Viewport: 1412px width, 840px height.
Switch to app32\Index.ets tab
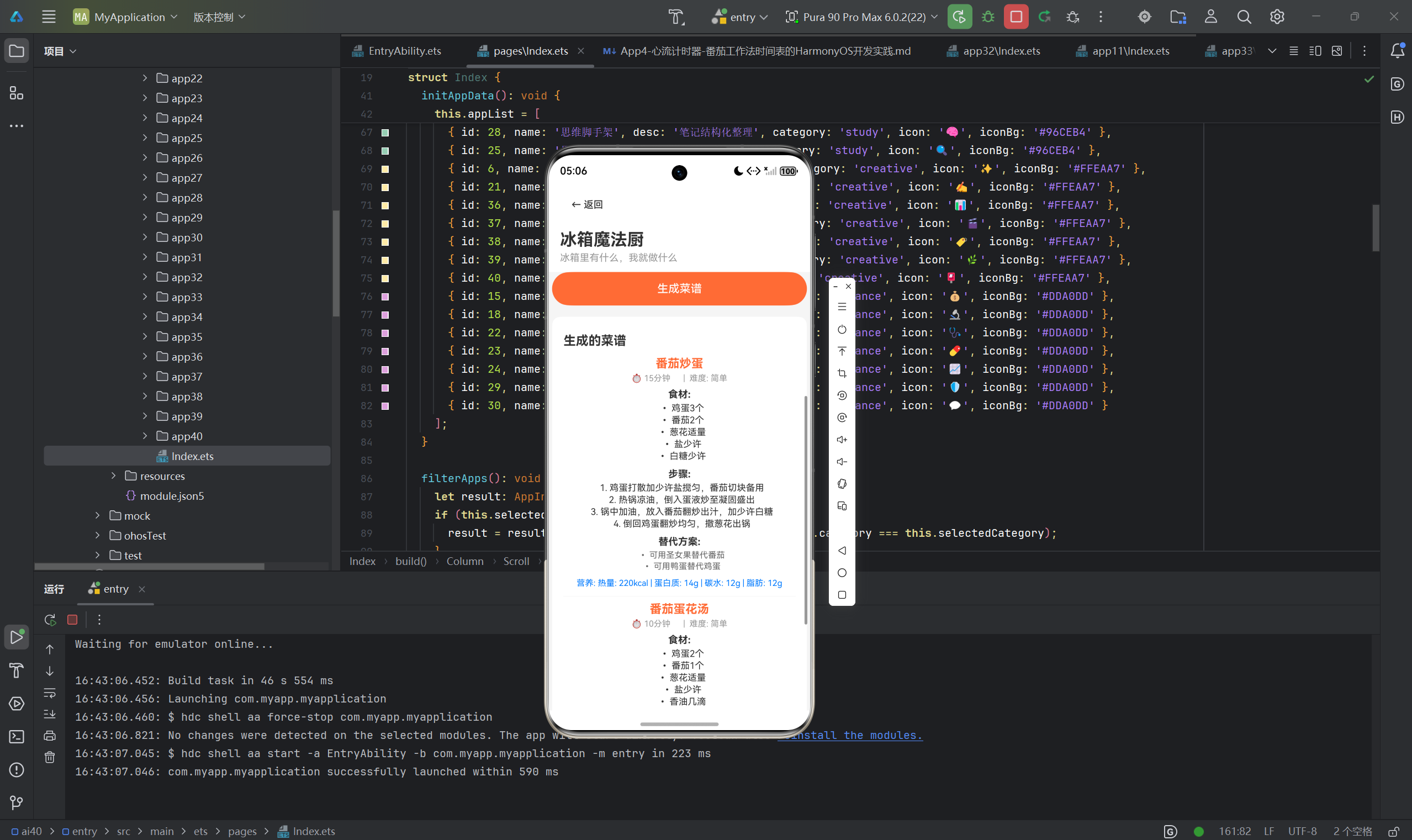tap(994, 51)
